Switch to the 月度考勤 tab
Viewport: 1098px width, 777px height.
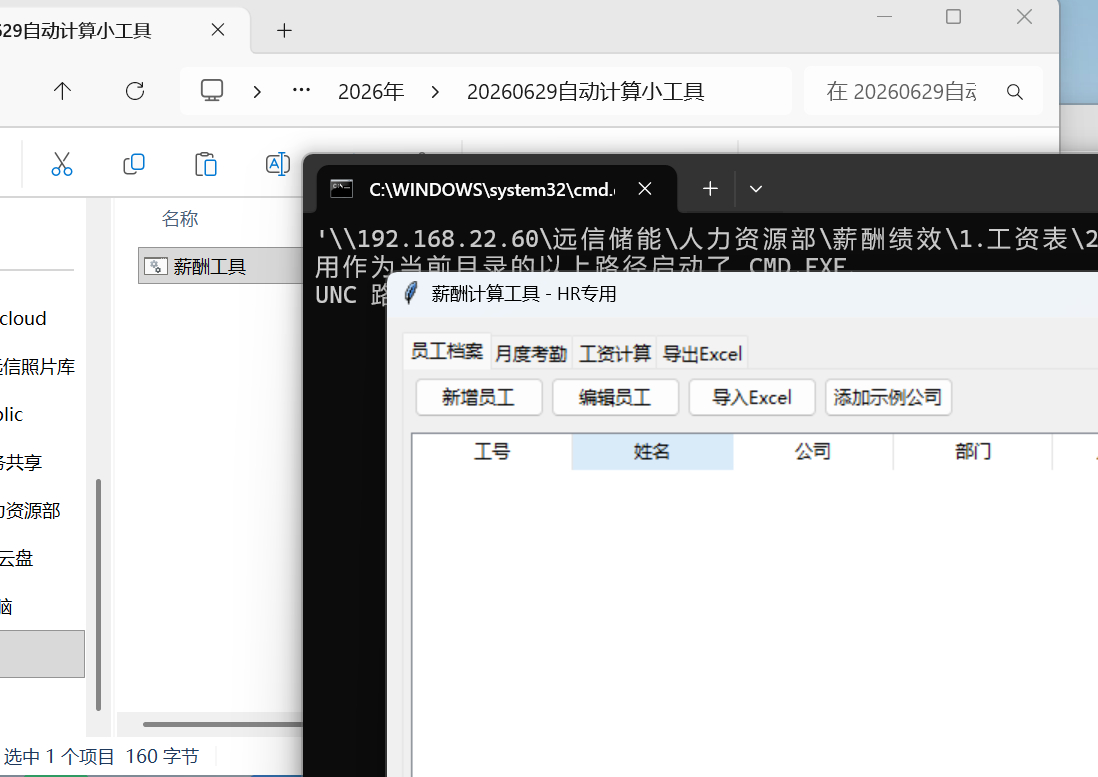point(531,354)
